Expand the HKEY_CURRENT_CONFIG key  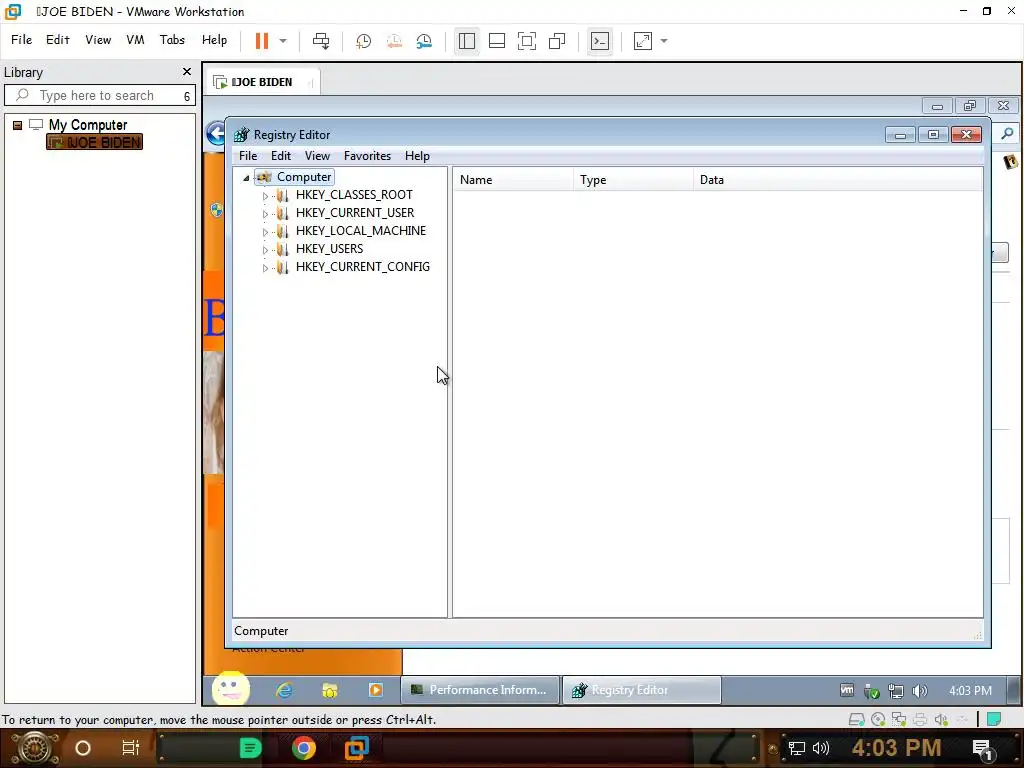265,268
